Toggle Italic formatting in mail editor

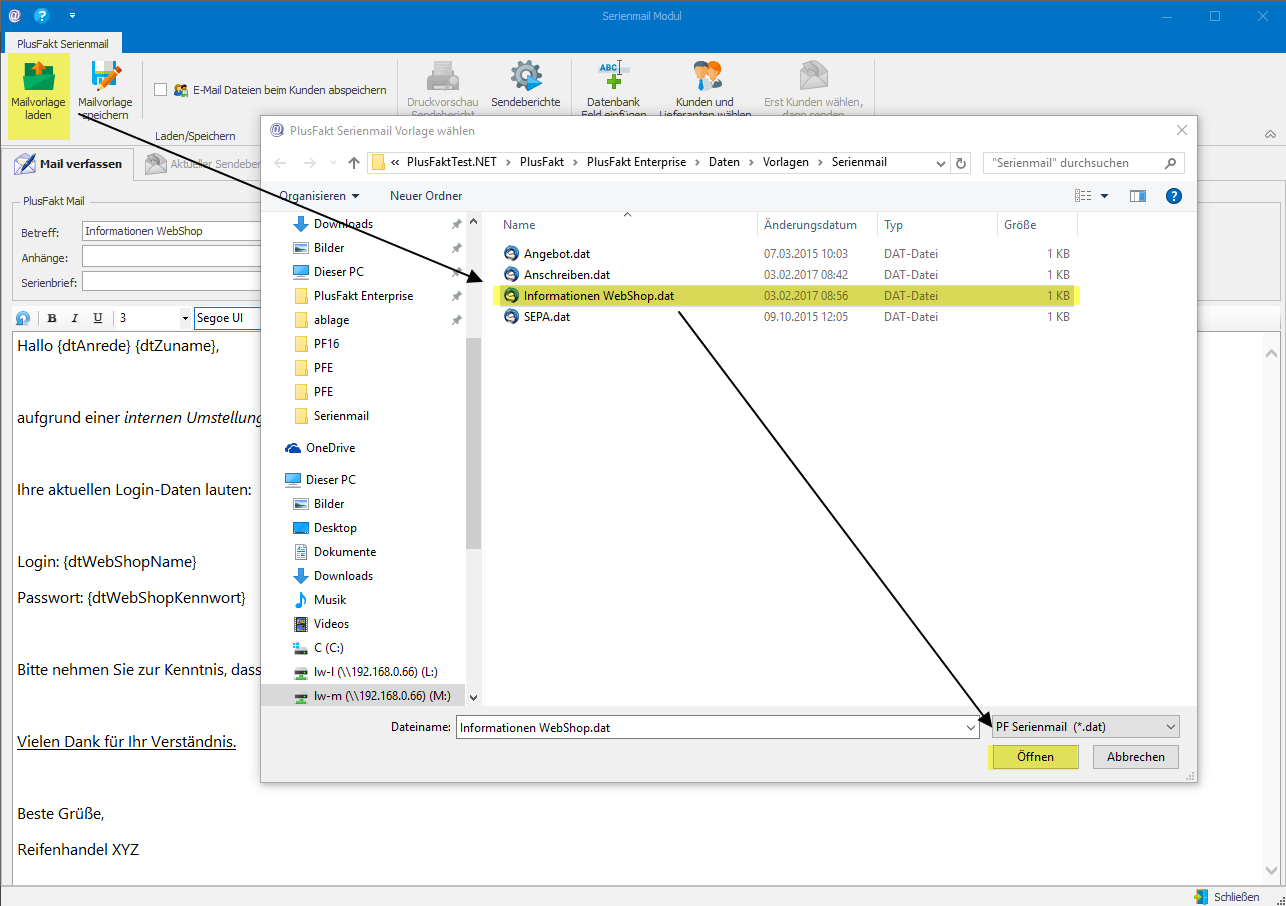74,319
